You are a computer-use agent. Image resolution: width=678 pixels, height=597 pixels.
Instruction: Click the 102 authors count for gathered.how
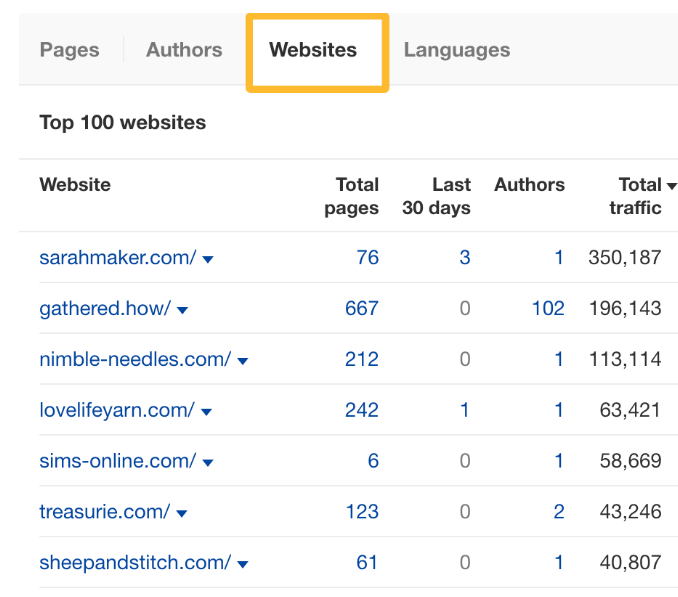pyautogui.click(x=548, y=309)
